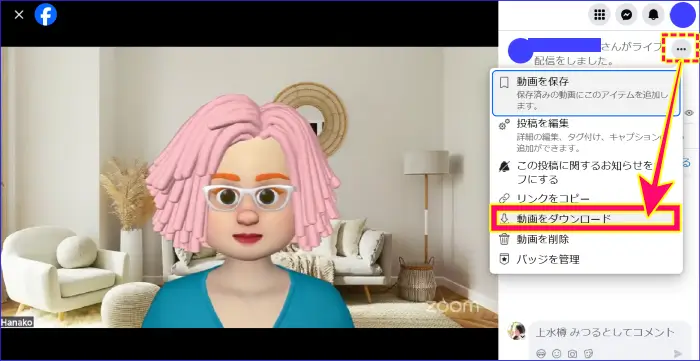This screenshot has height=361, width=700.
Task: Click the bookmark icon next to 動画を保存
Action: (x=504, y=83)
